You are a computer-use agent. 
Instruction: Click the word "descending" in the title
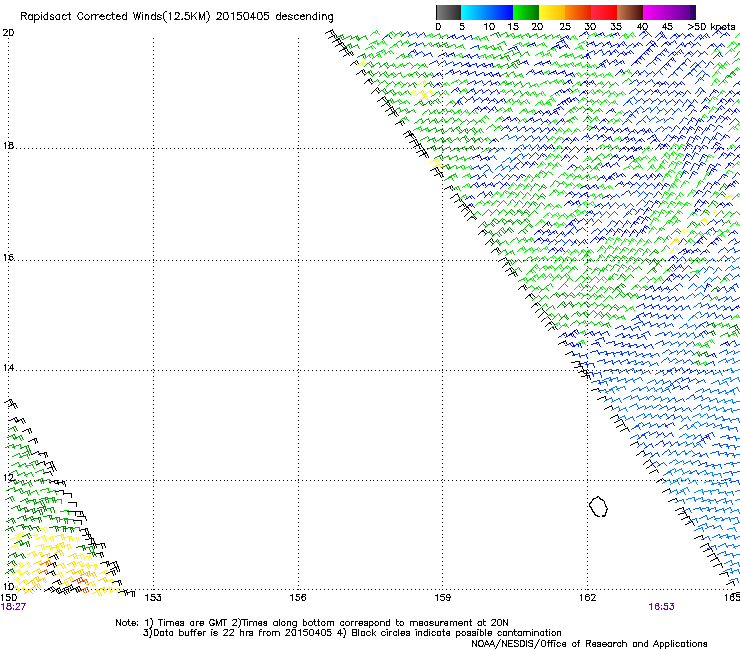point(304,17)
